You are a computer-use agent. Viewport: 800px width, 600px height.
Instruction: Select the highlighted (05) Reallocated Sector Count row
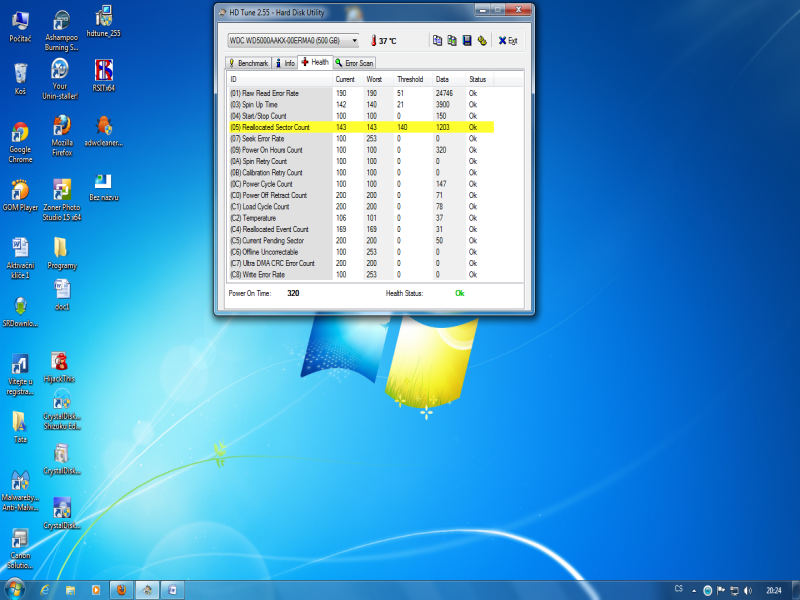[x=361, y=127]
